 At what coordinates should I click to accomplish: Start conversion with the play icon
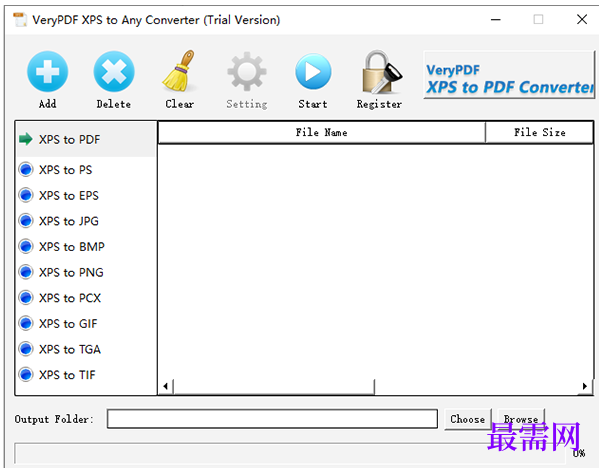[313, 71]
